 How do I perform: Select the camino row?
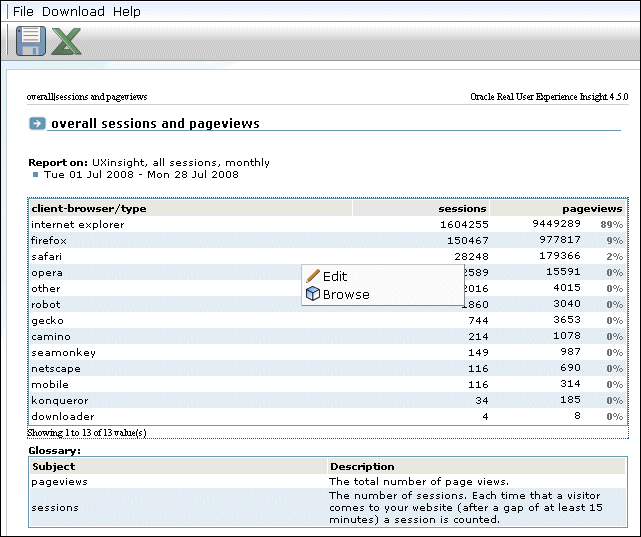pos(328,336)
